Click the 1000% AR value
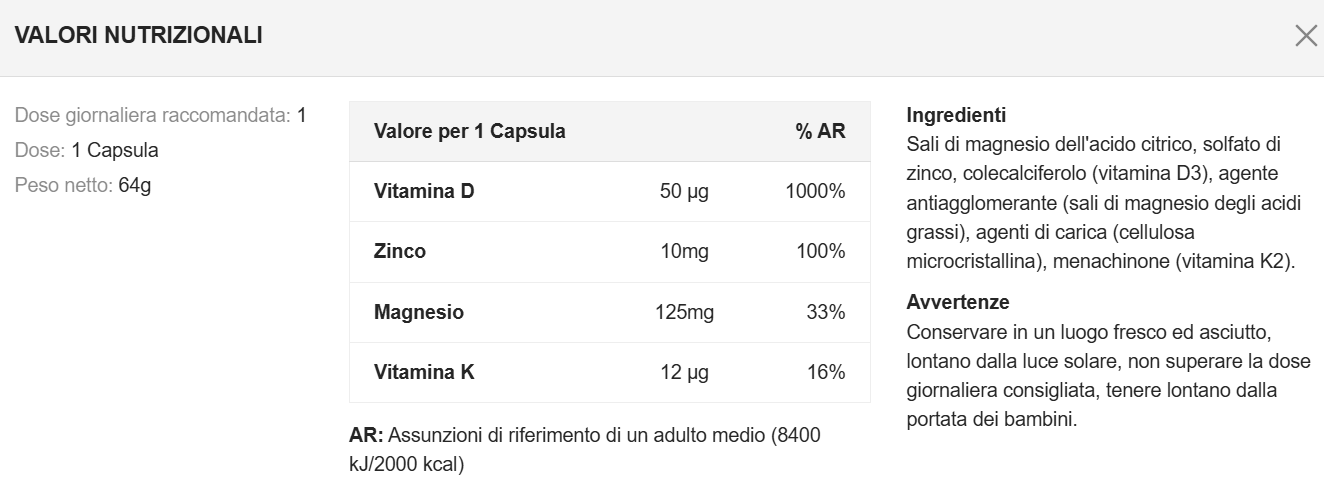The image size is (1324, 491). click(x=815, y=191)
